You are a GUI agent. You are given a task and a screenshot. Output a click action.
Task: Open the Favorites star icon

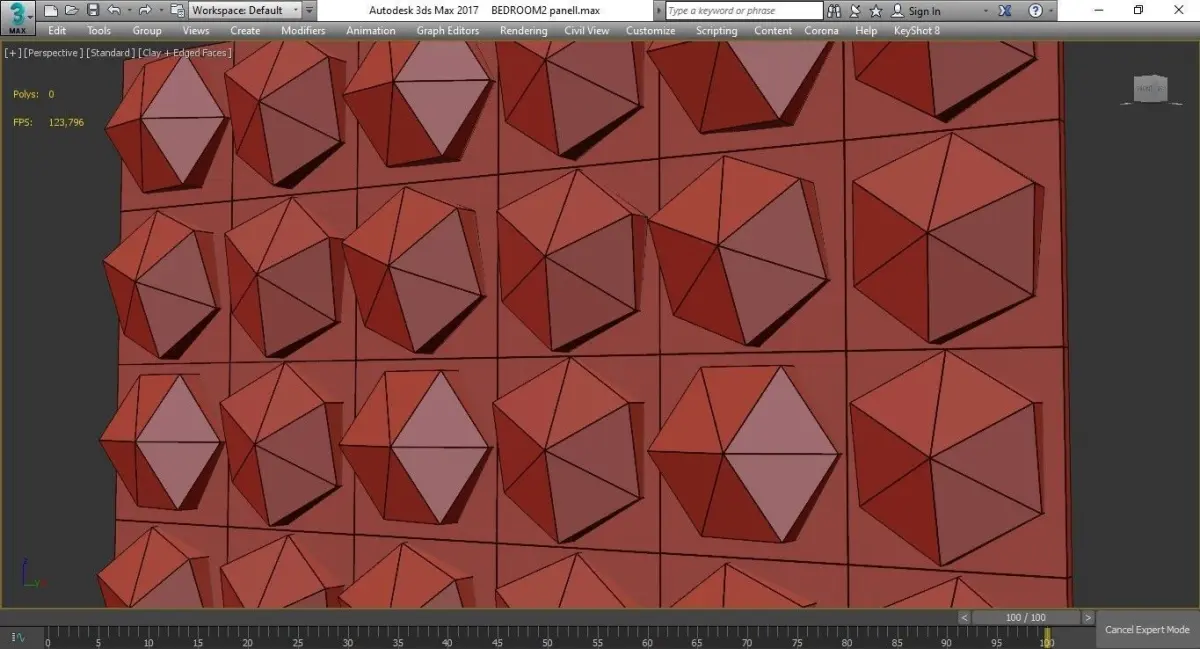(876, 11)
